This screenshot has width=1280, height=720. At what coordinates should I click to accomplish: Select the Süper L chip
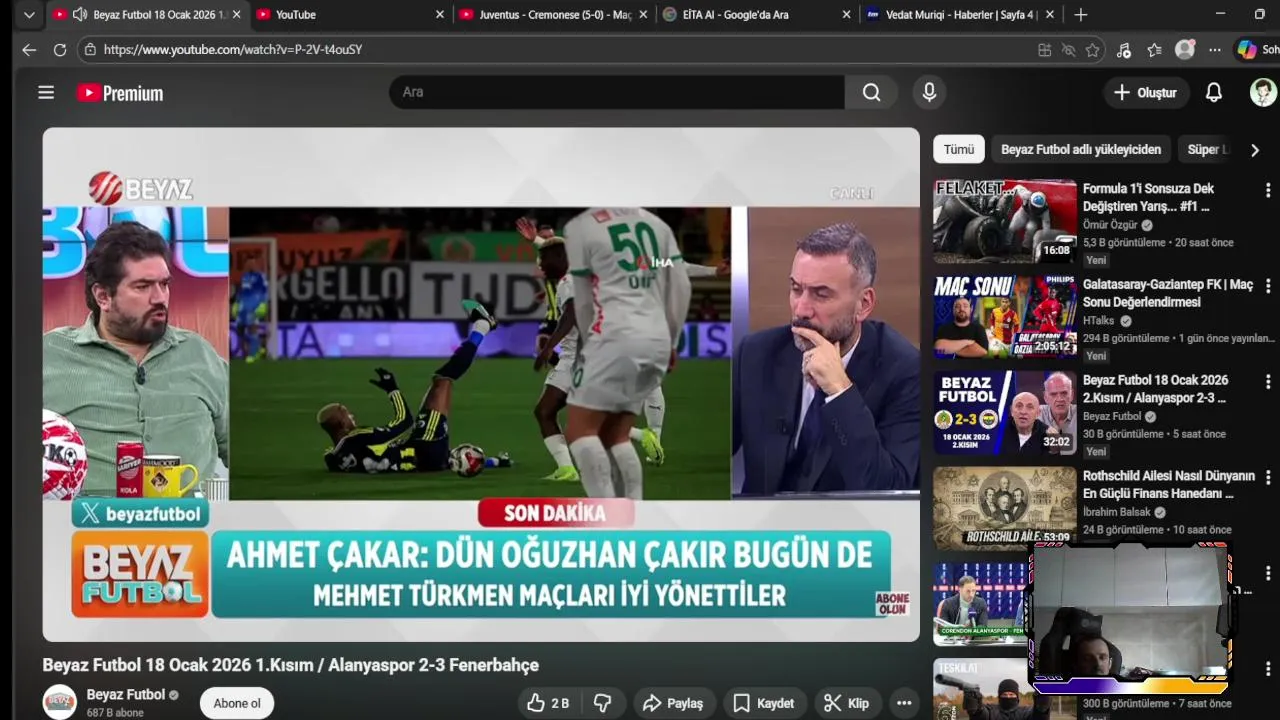(1207, 149)
